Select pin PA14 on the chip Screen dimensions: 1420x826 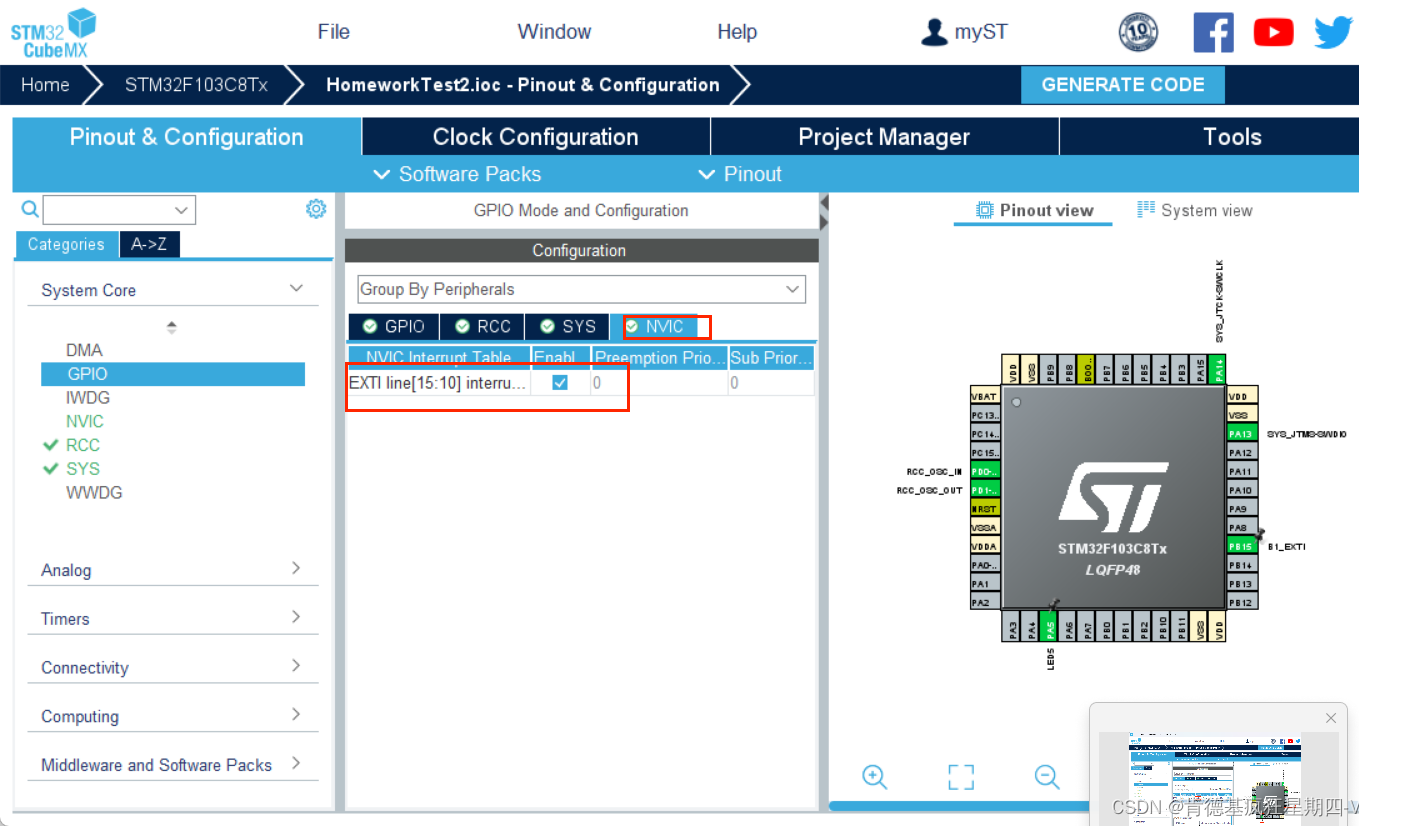coord(1219,368)
